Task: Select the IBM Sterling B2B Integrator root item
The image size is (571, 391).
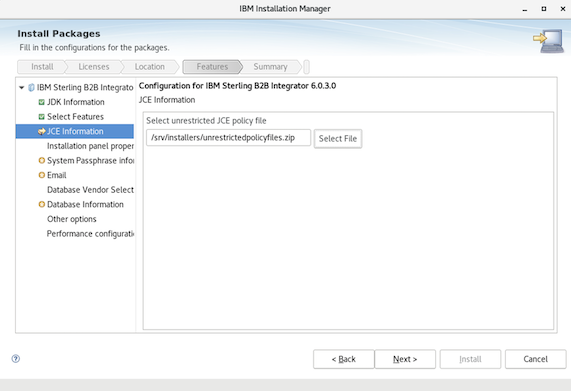Action: click(x=85, y=88)
